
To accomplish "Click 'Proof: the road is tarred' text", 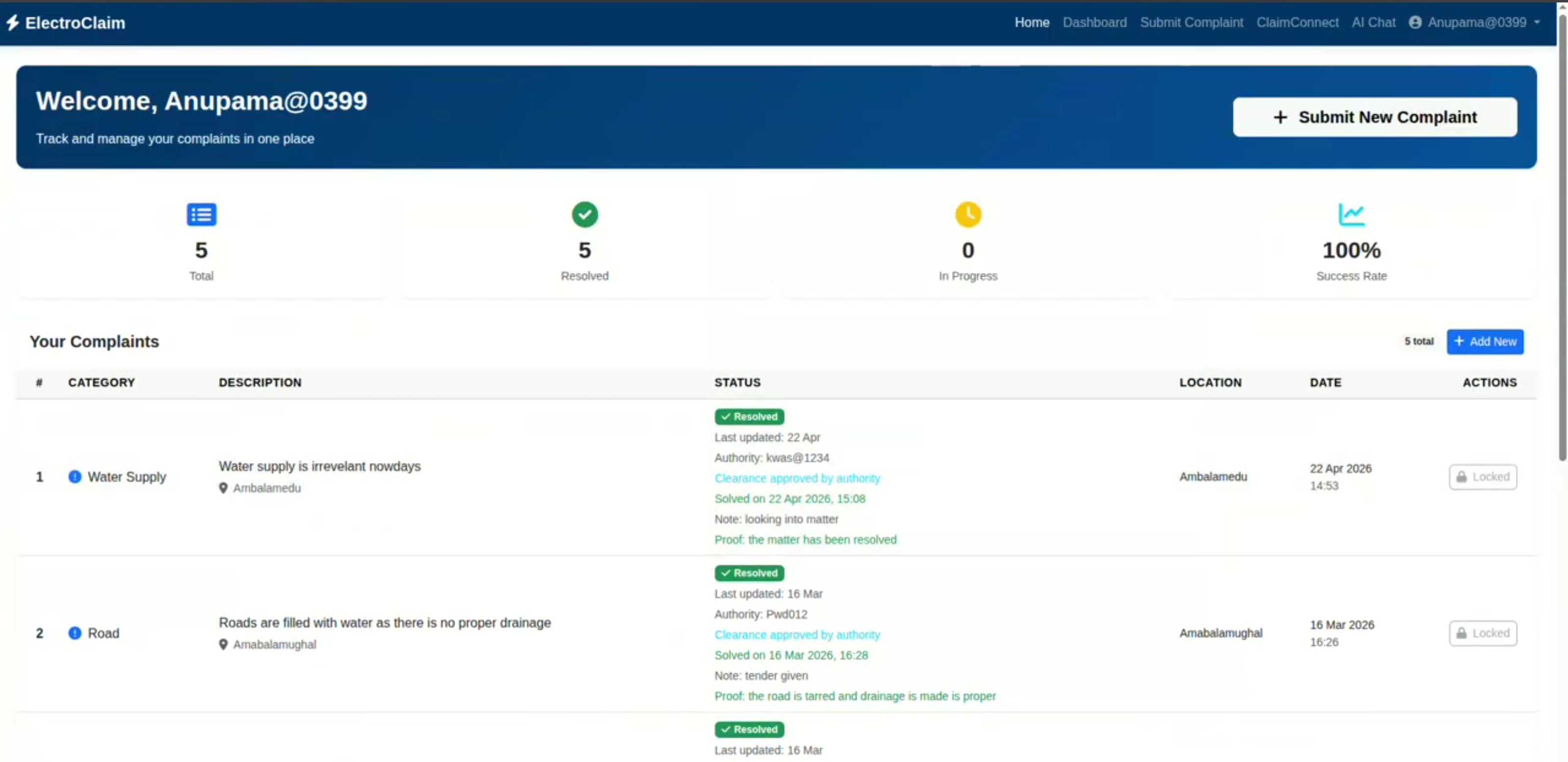I will click(x=855, y=696).
